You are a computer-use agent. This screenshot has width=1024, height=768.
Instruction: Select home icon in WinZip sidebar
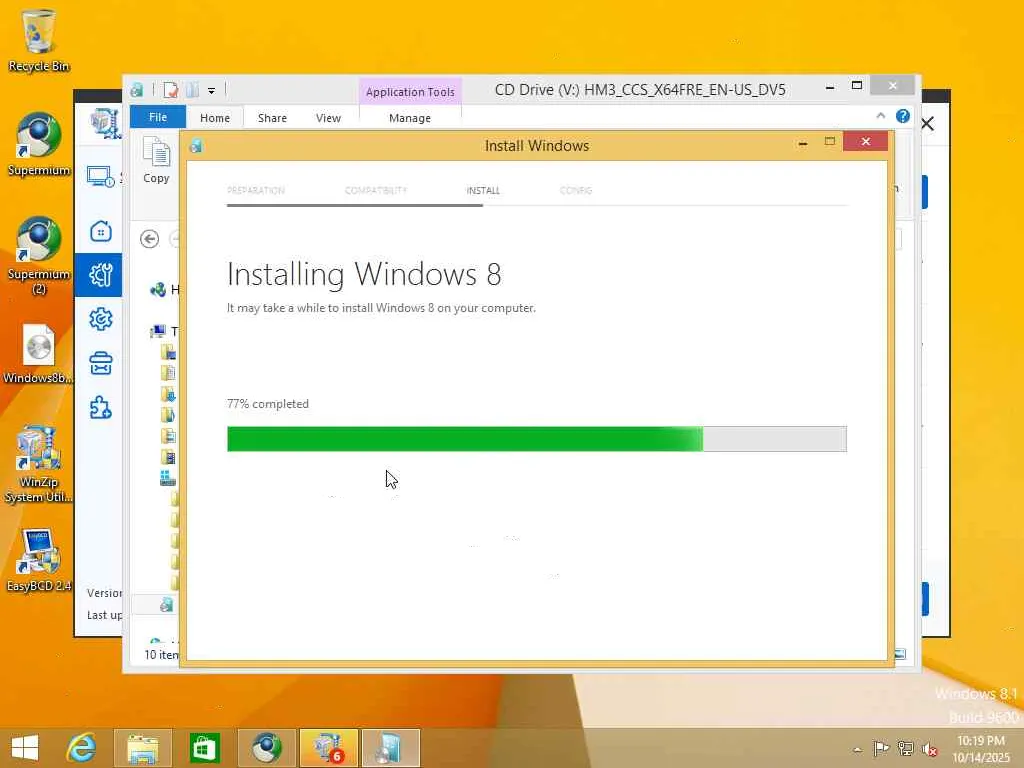click(x=101, y=231)
